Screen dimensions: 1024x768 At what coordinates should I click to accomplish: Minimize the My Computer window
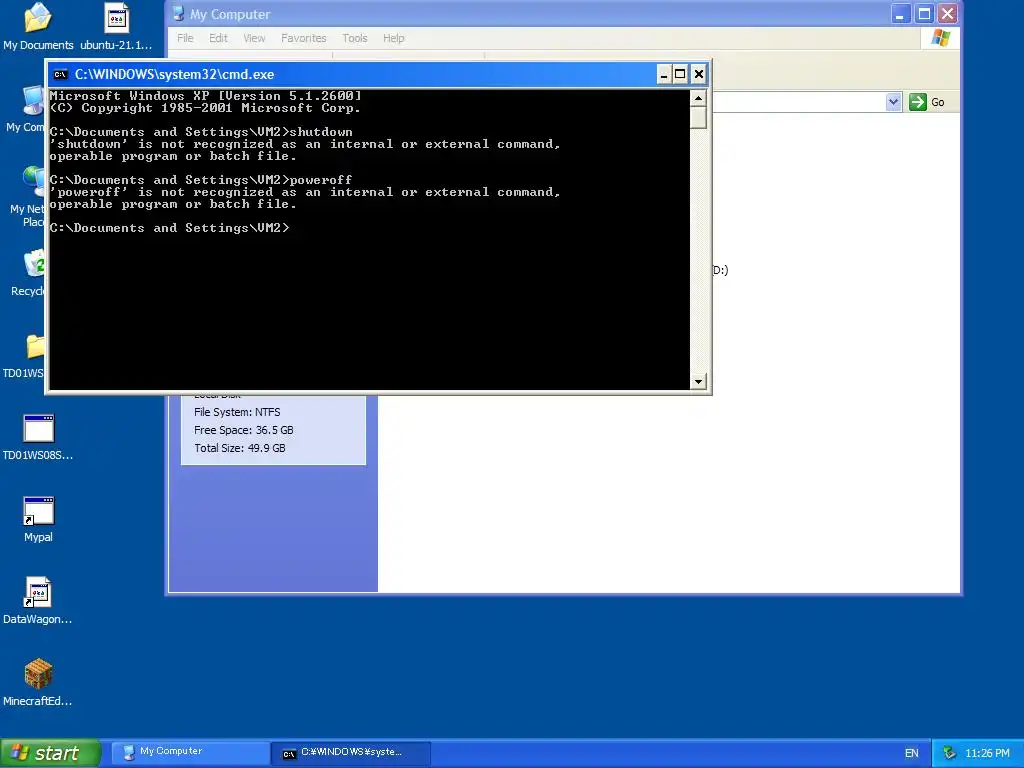coord(900,14)
